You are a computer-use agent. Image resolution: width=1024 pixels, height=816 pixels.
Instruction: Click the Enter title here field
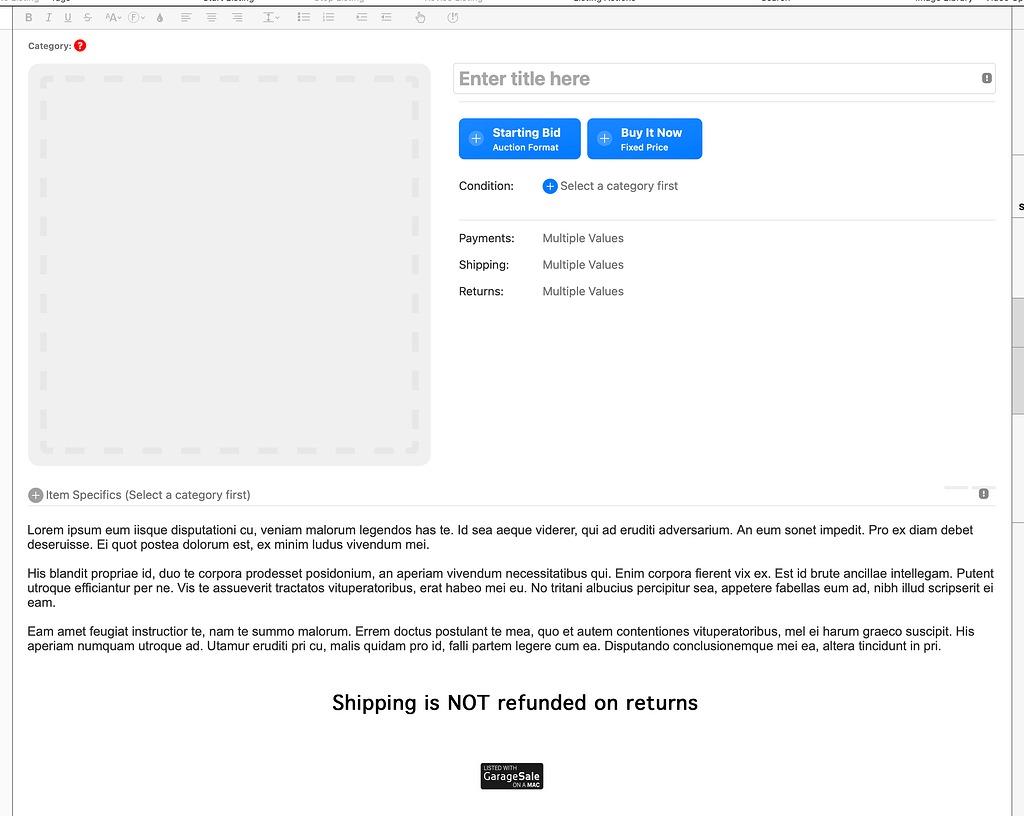pos(715,79)
